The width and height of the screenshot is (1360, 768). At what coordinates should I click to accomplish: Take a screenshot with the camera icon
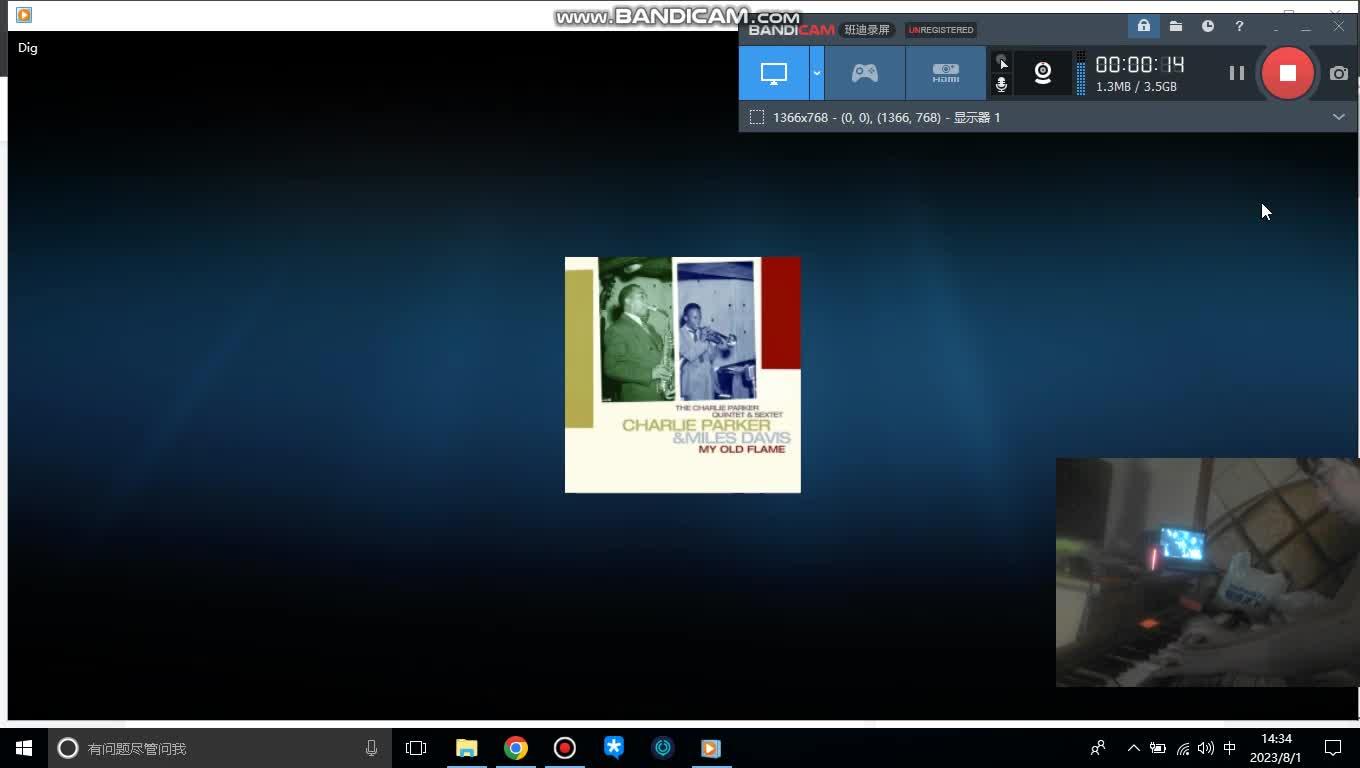1339,73
